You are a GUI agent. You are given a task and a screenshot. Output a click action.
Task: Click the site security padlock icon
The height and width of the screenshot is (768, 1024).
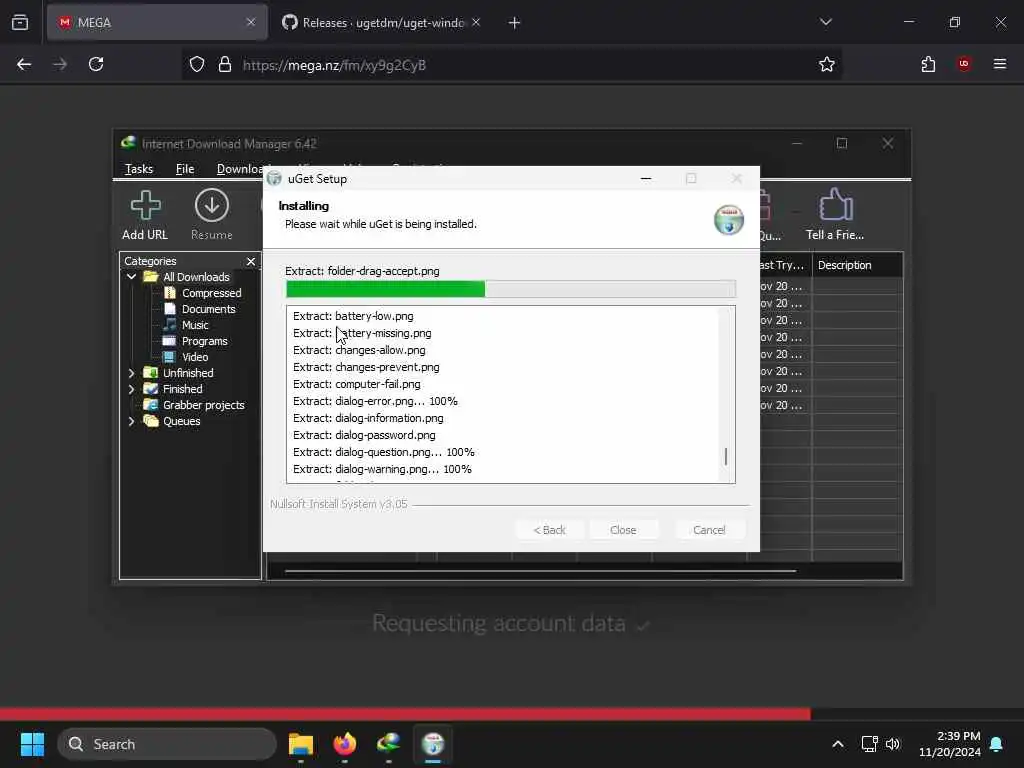225,65
